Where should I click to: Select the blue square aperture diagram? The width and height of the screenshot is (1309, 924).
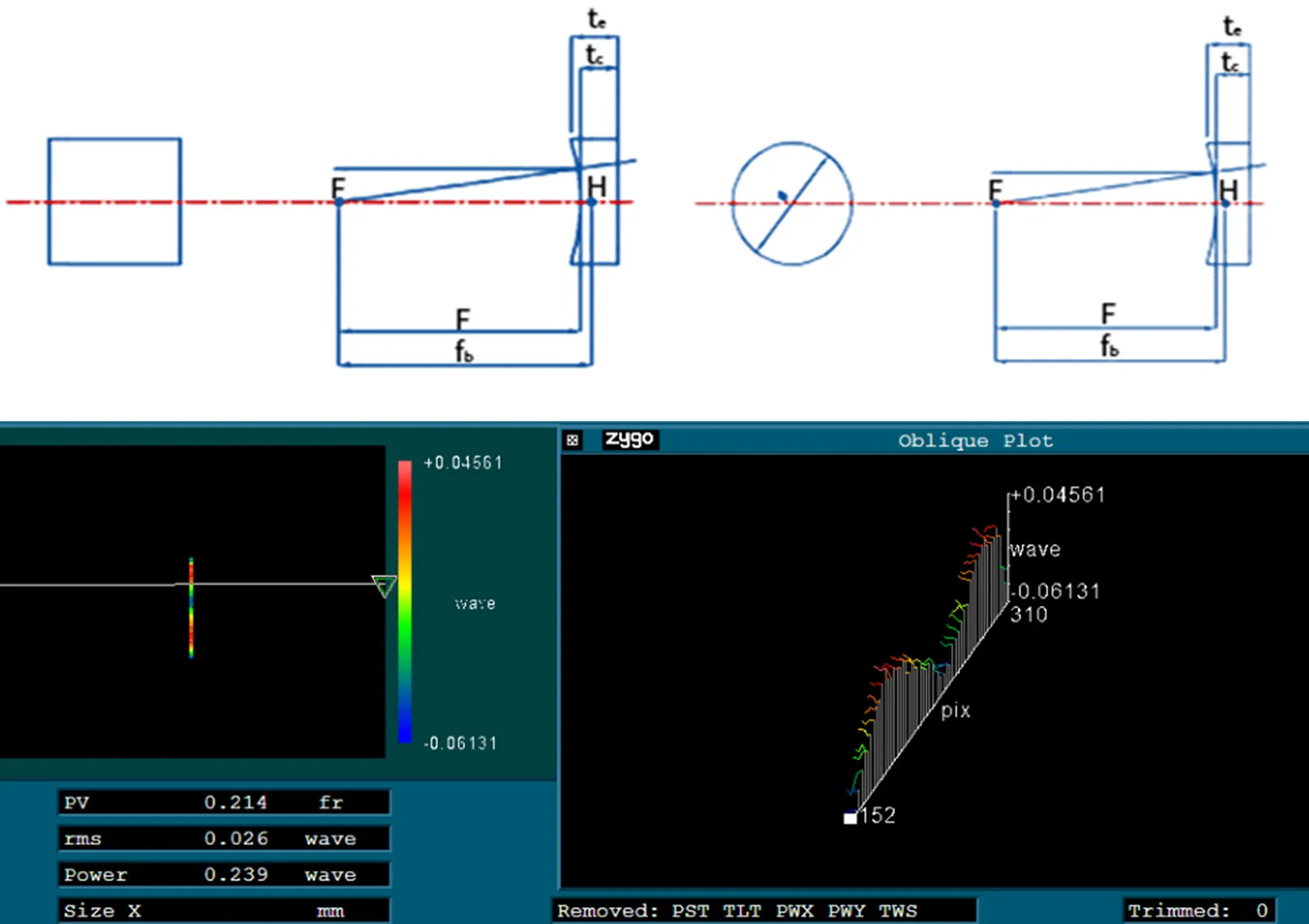115,202
